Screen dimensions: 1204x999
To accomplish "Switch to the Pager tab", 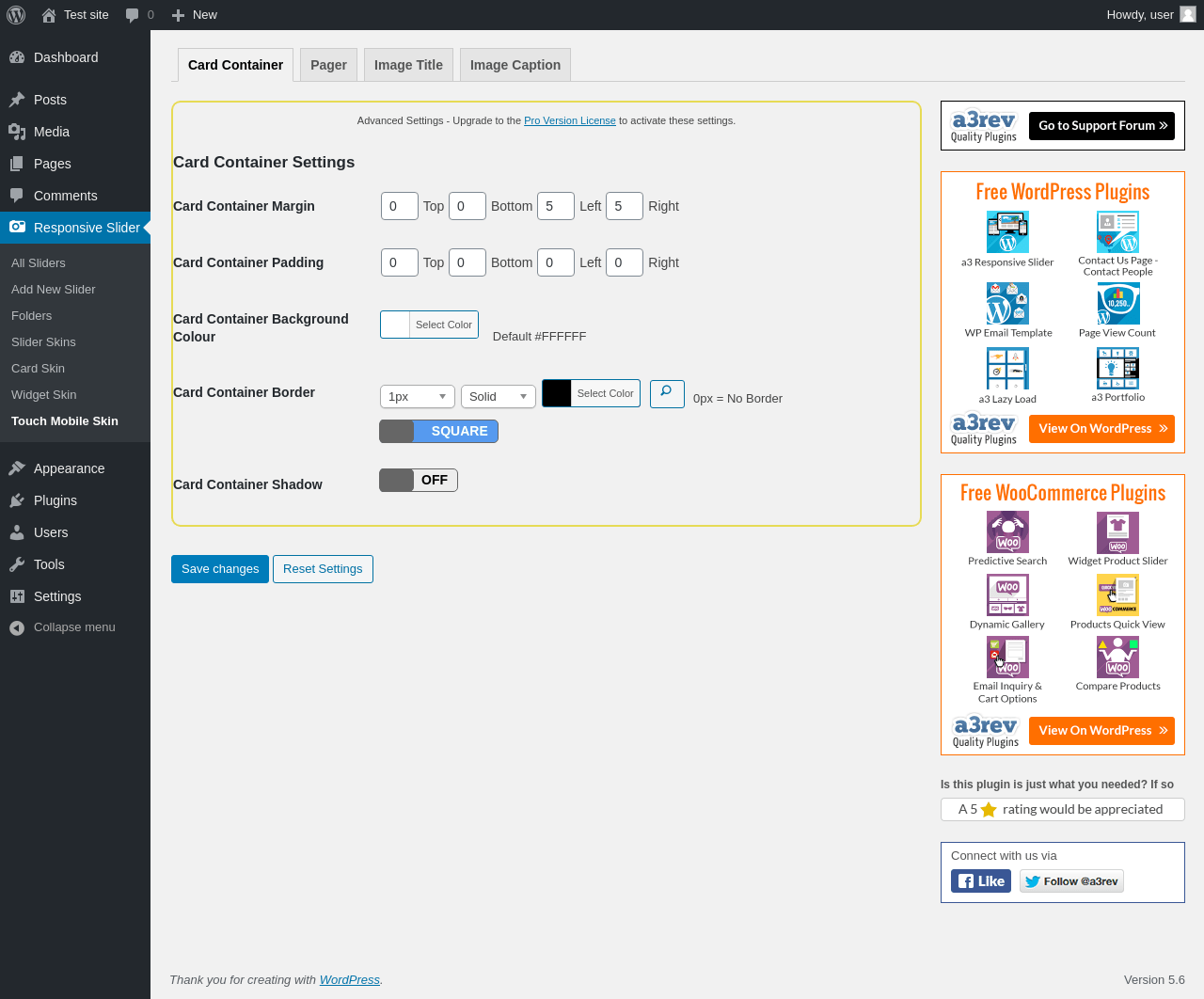I will (x=328, y=65).
